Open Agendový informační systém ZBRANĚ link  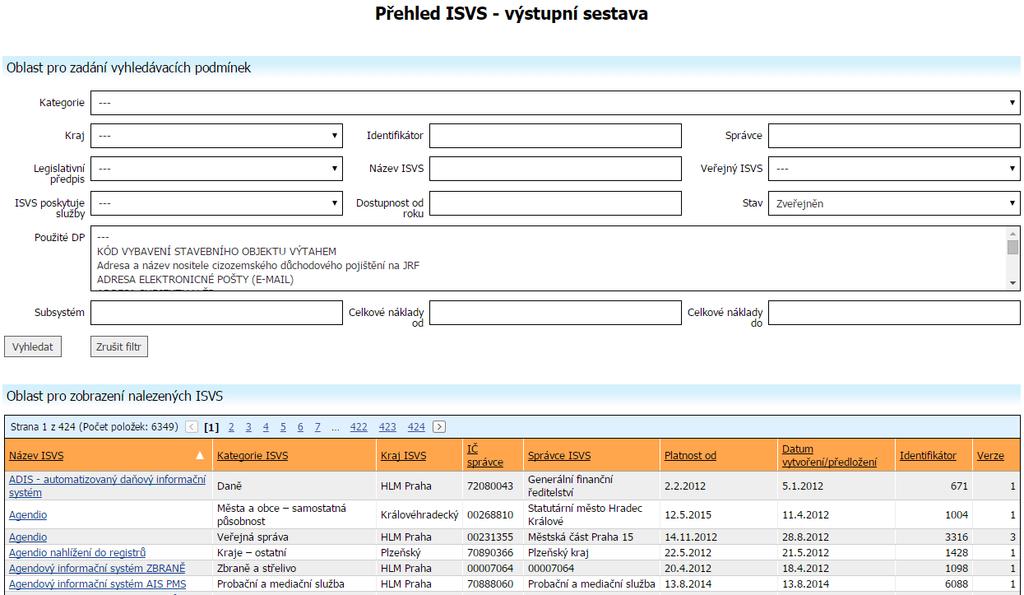coord(97,568)
